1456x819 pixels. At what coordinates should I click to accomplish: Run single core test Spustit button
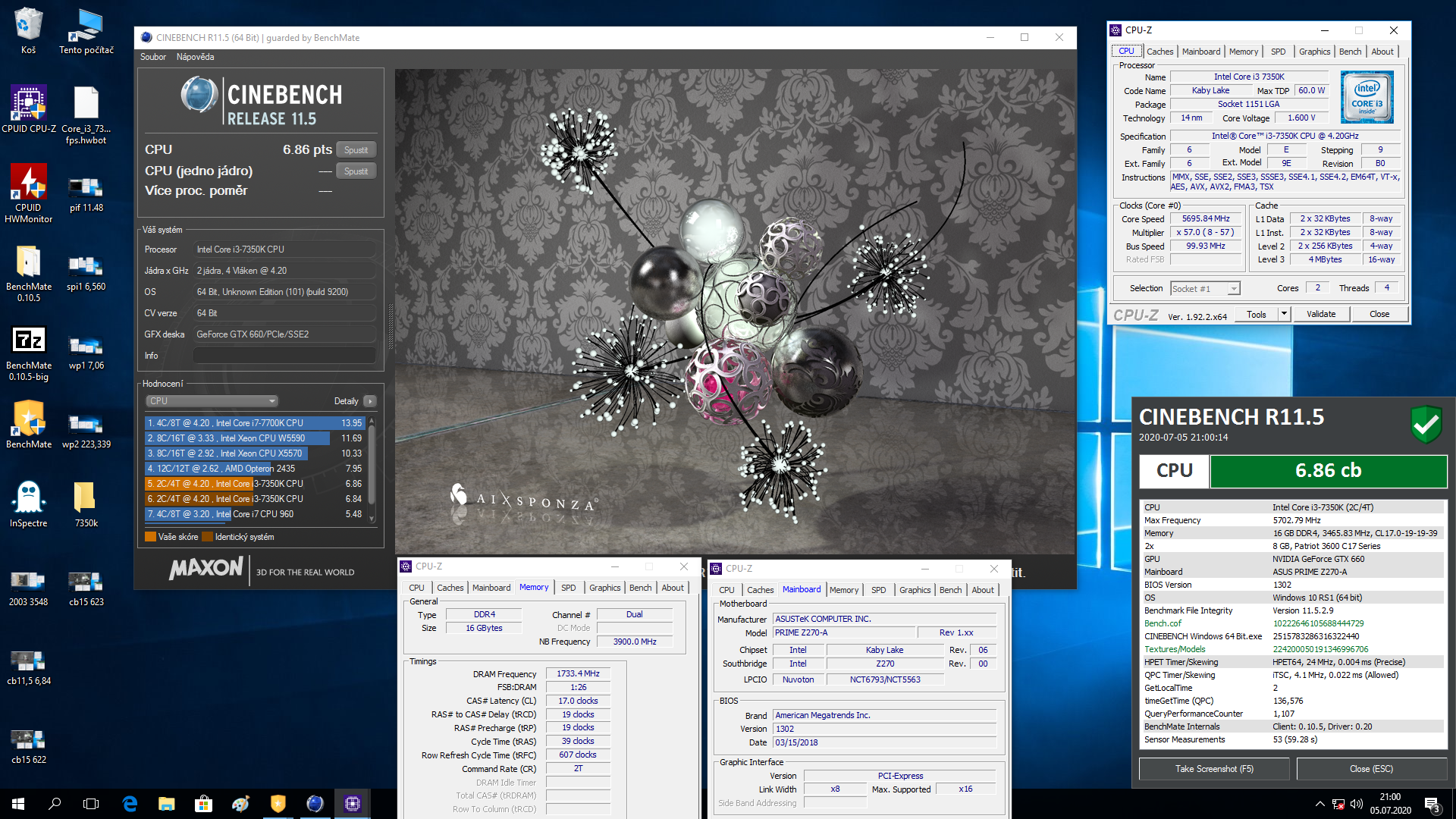pos(356,171)
